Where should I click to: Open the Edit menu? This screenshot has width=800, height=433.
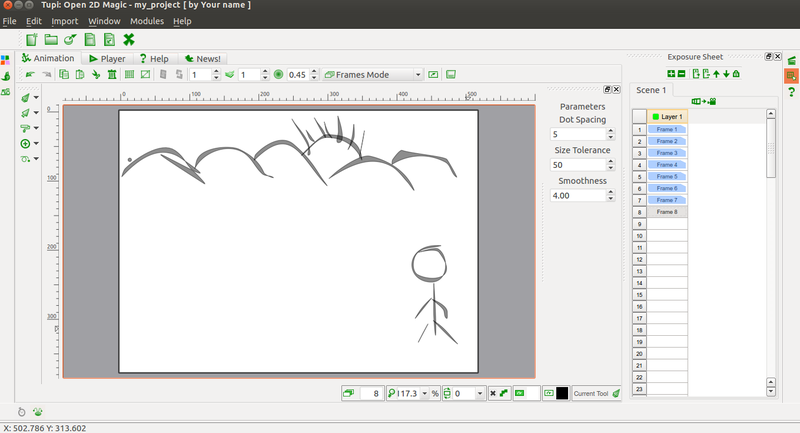(x=34, y=21)
